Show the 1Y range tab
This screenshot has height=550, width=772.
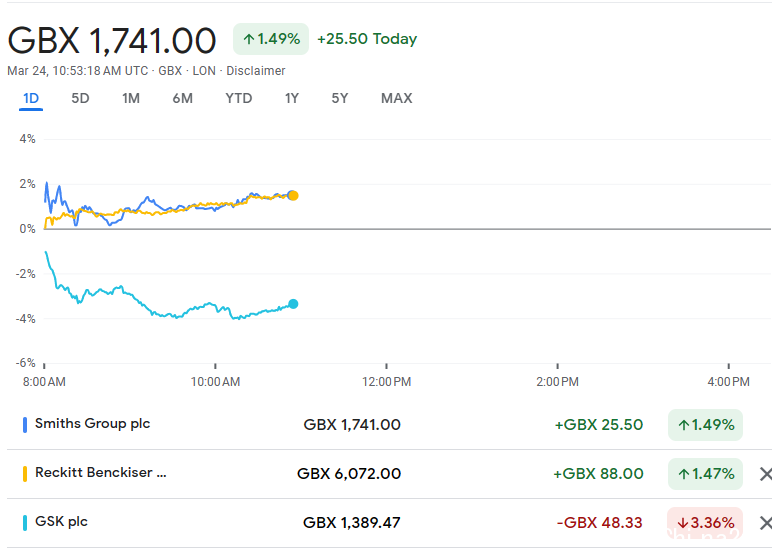(291, 98)
